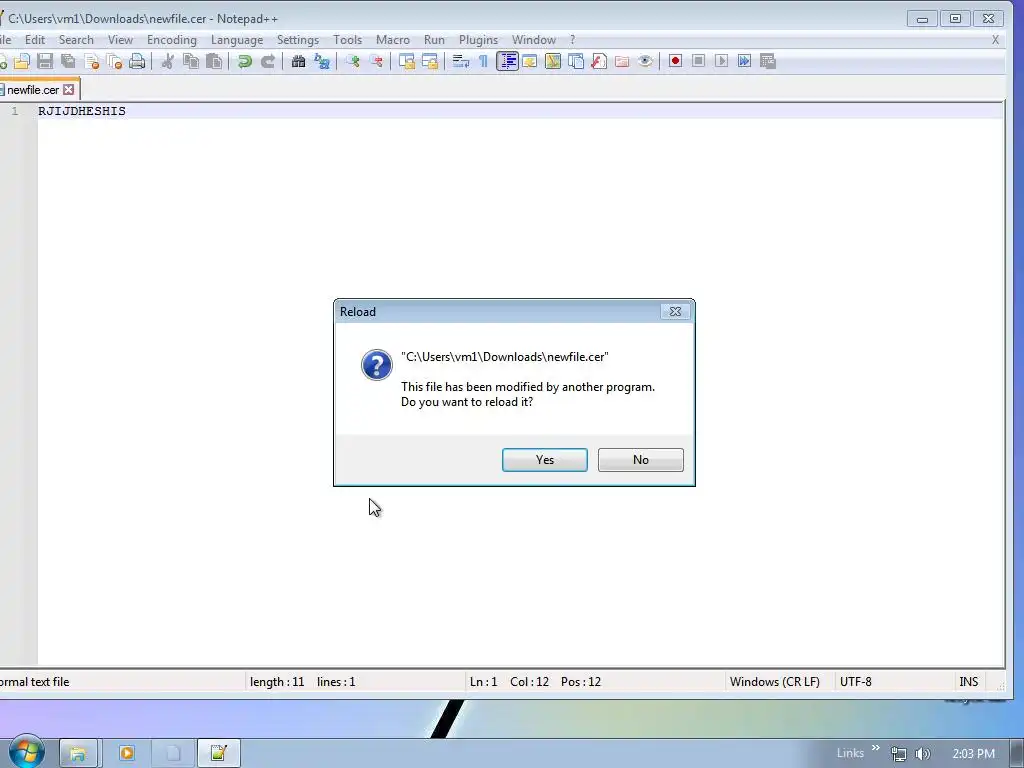Open the Plugins menu
1024x768 pixels.
(x=478, y=40)
